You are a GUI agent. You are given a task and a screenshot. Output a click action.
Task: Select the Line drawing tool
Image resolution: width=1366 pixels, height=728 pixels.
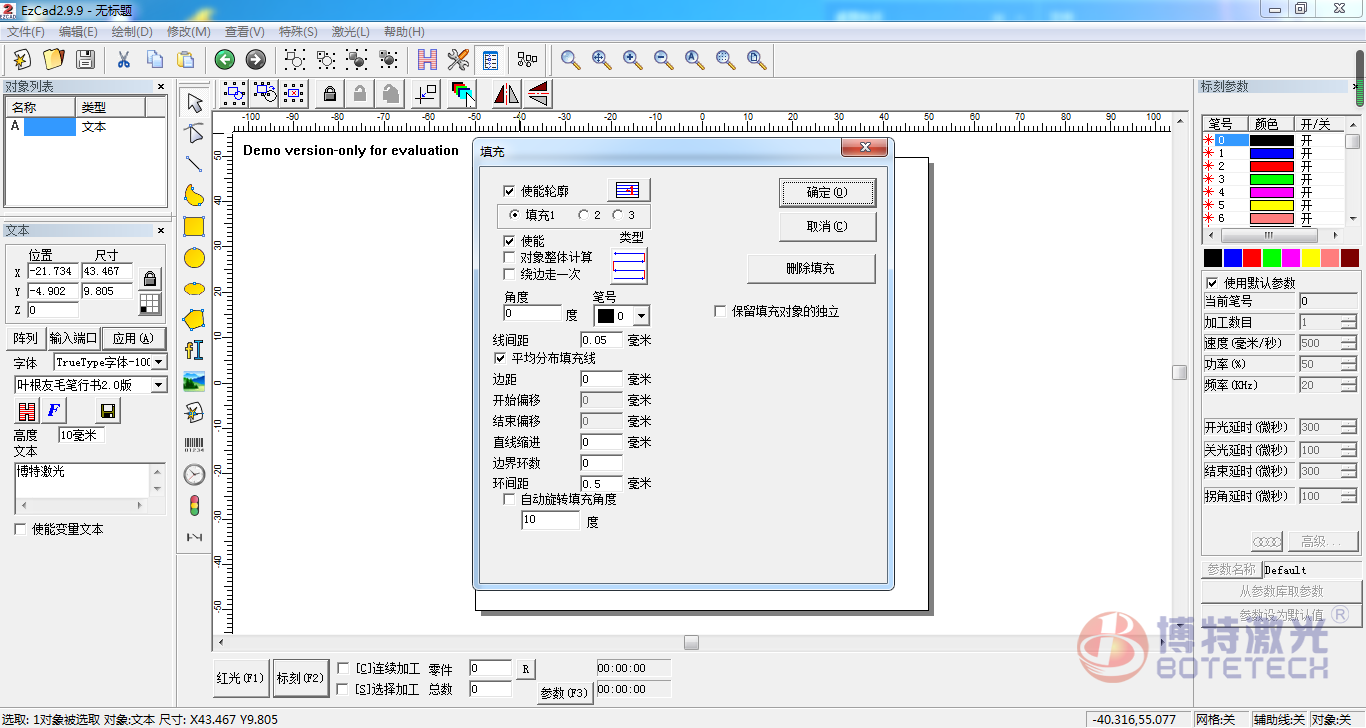[x=194, y=164]
